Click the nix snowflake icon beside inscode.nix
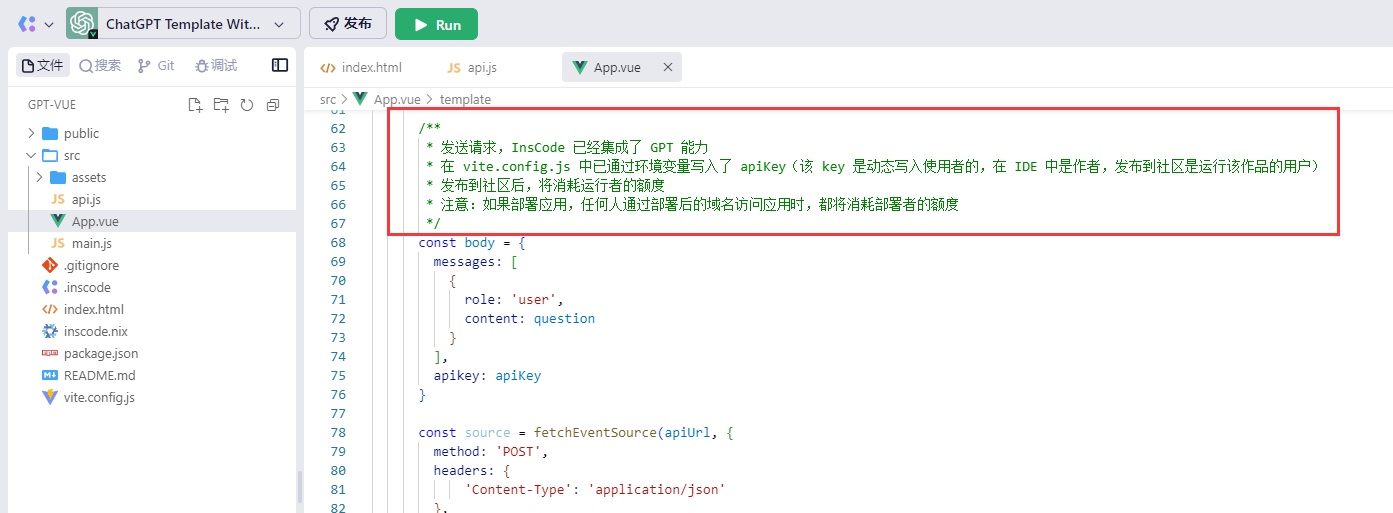Image resolution: width=1393 pixels, height=513 pixels. click(x=50, y=331)
